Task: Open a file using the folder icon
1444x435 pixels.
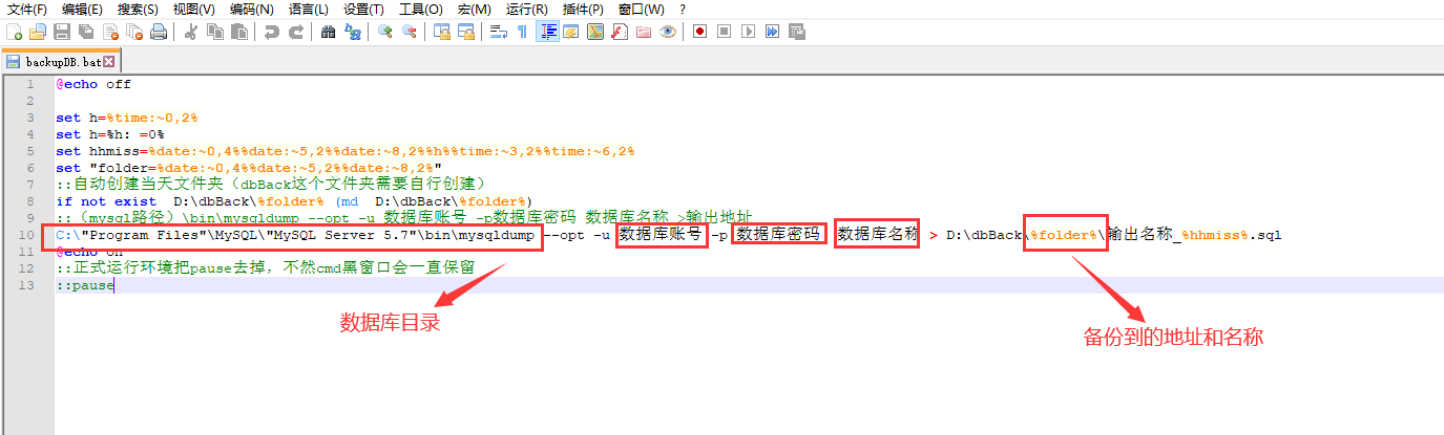Action: click(x=37, y=32)
